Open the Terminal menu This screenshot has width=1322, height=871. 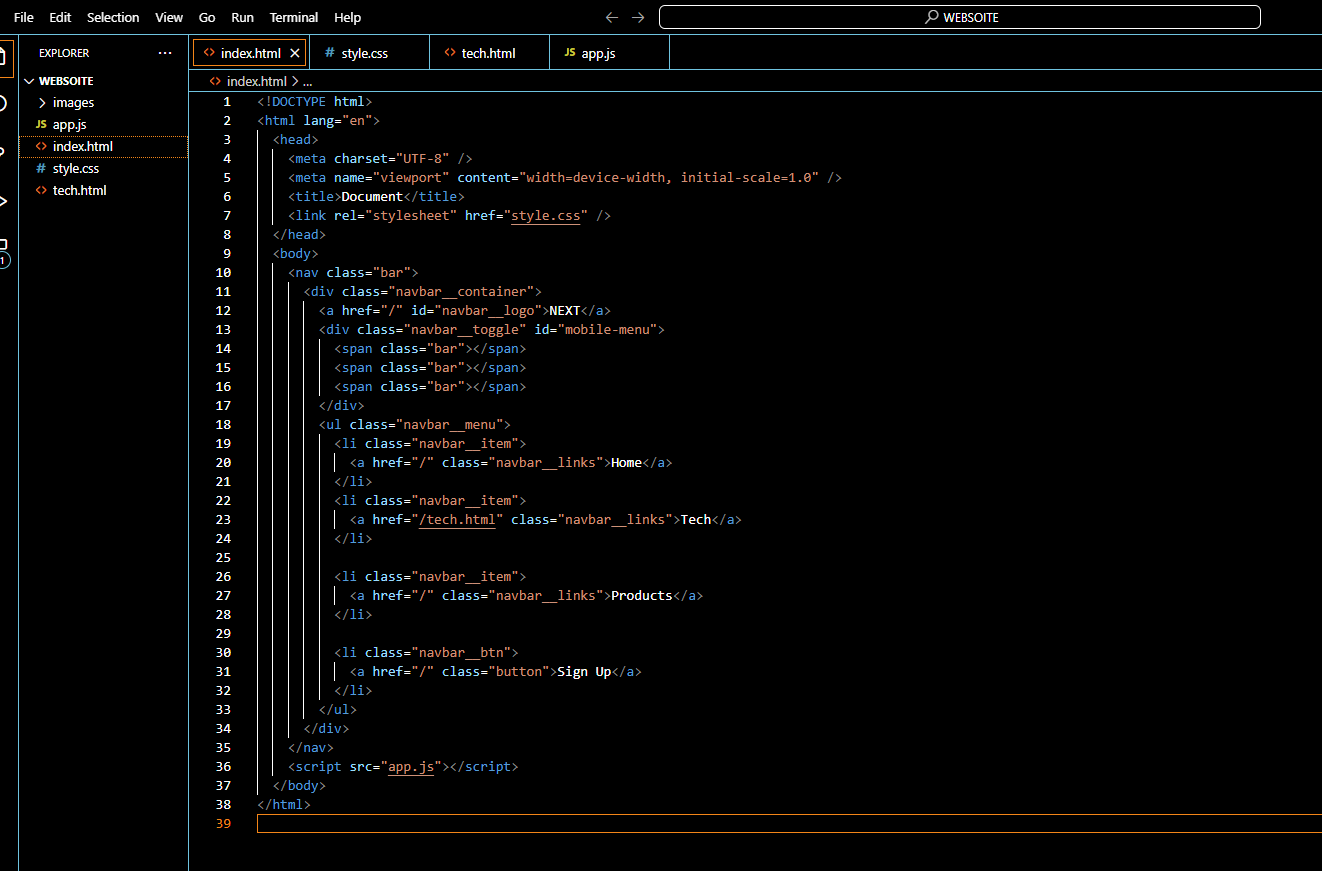(294, 17)
